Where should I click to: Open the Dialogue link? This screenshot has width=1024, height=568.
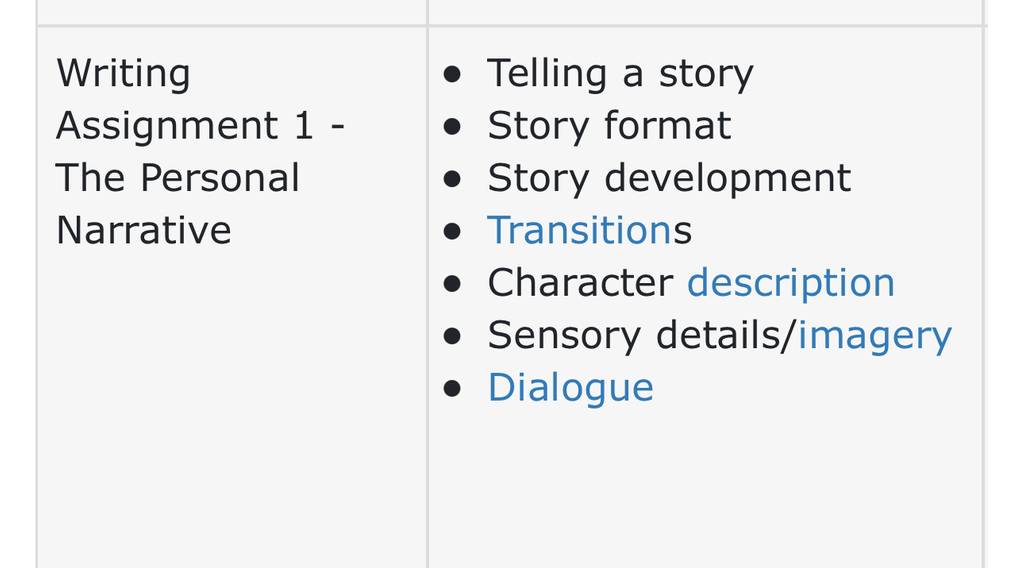[570, 388]
